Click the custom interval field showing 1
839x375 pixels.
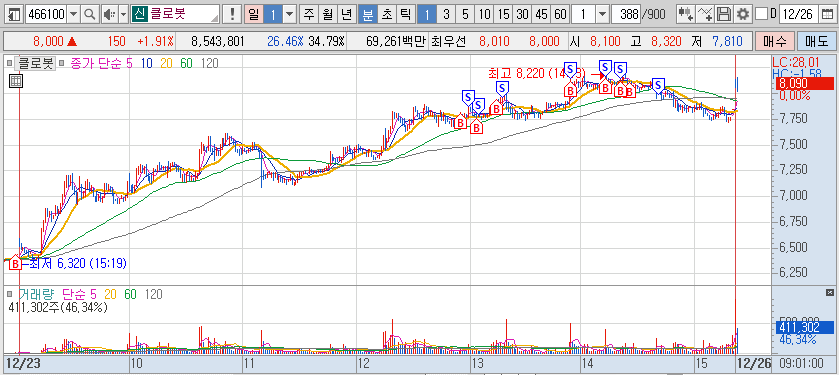[584, 14]
